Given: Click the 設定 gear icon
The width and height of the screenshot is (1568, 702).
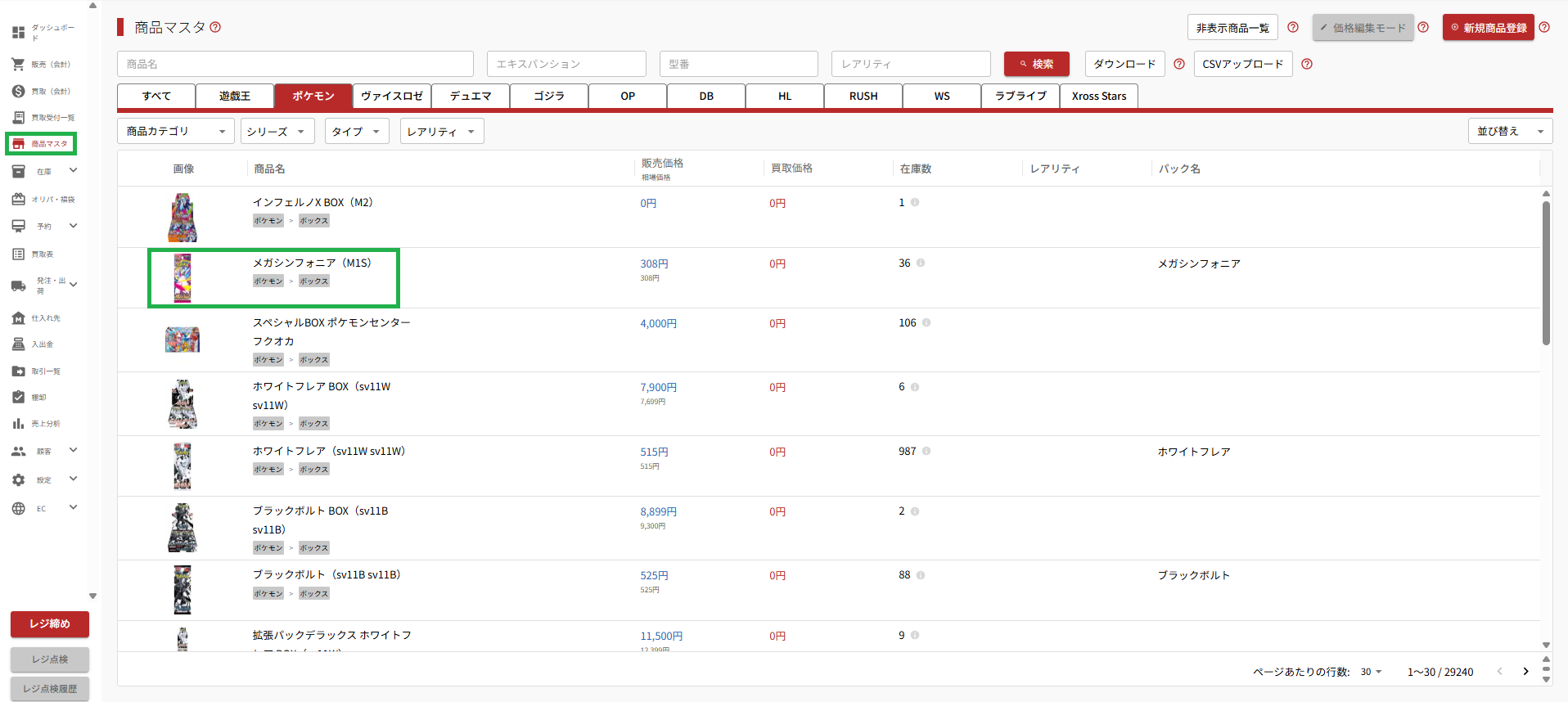Looking at the screenshot, I should [x=18, y=480].
